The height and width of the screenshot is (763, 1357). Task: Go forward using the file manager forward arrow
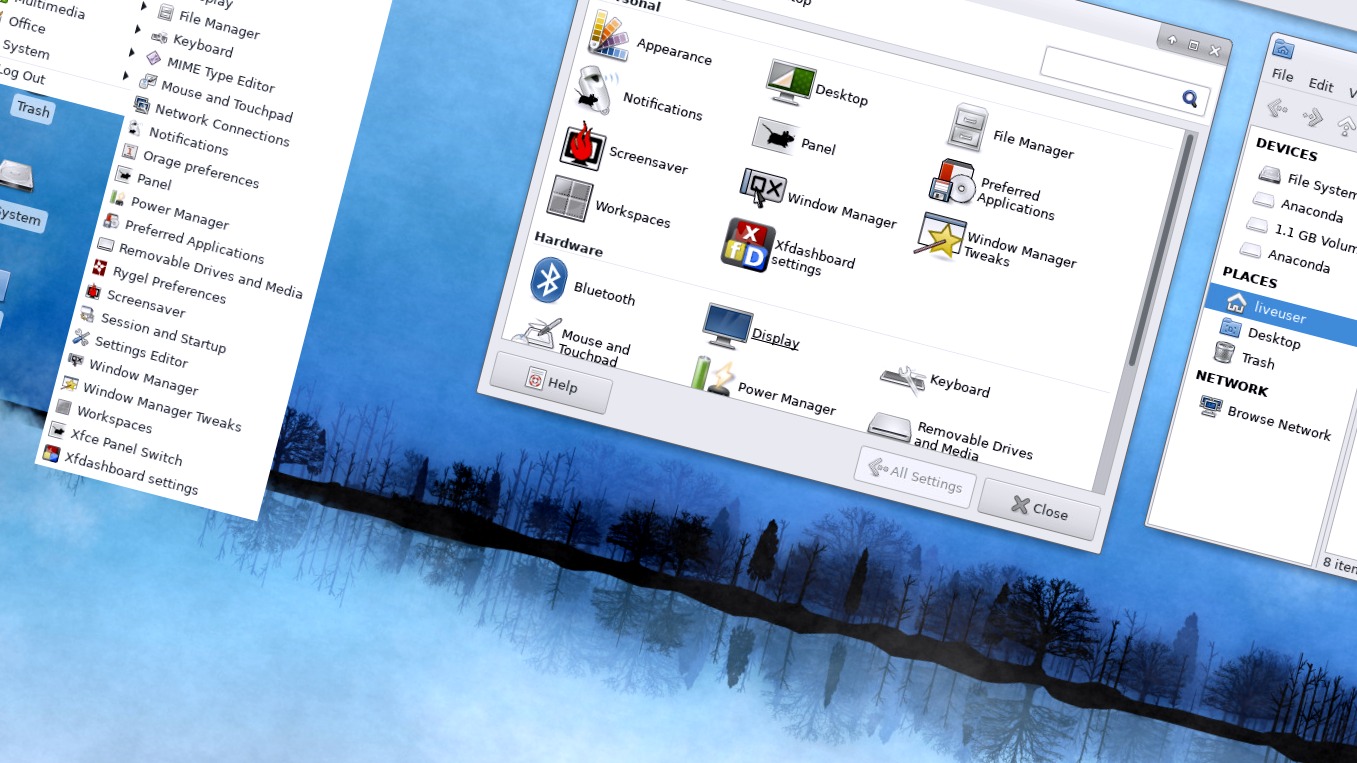point(1312,116)
